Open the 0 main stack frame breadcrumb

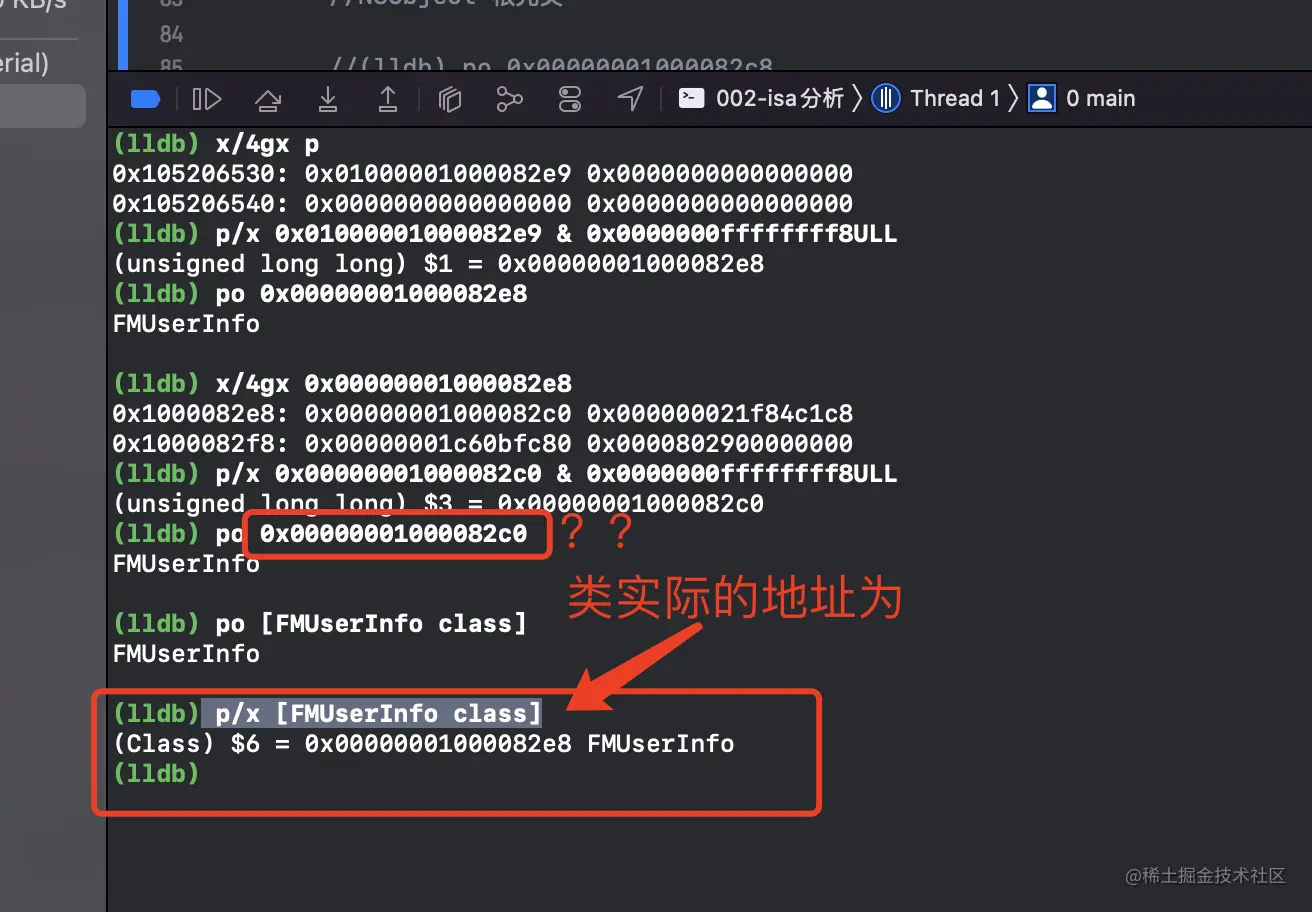pyautogui.click(x=1100, y=98)
